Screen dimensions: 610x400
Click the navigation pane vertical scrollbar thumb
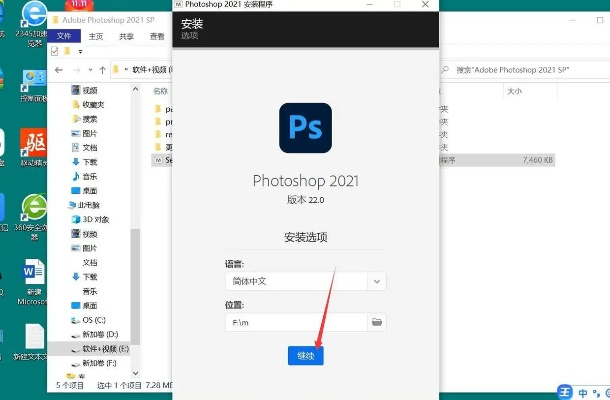[135, 286]
